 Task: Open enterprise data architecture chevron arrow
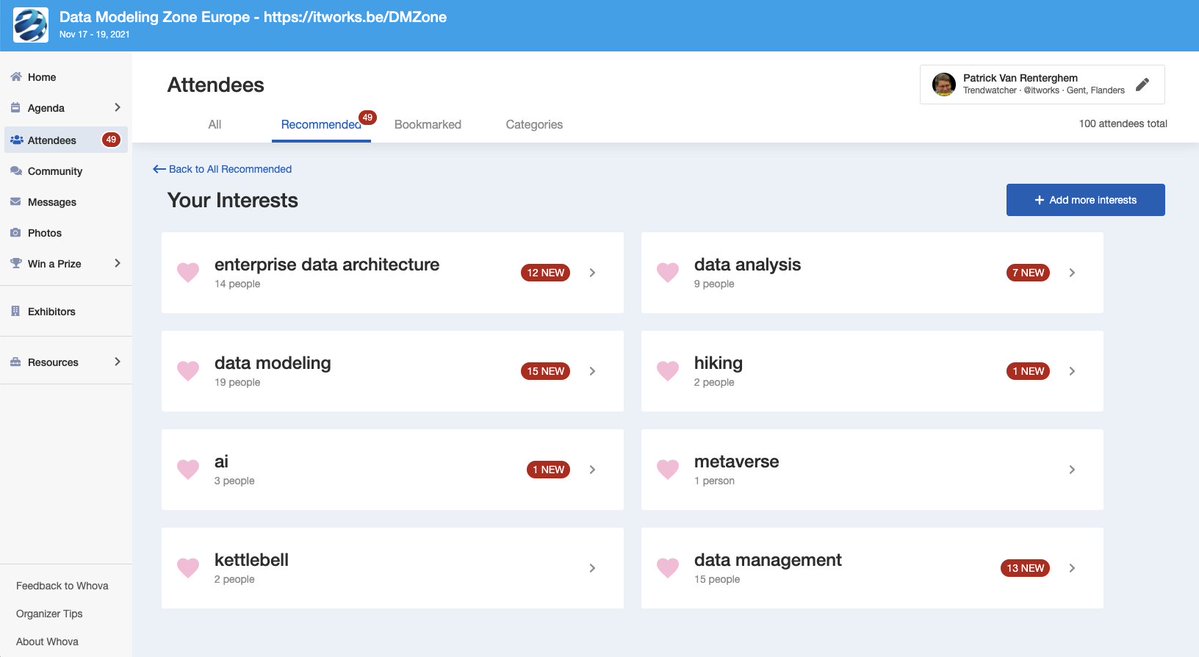tap(593, 272)
